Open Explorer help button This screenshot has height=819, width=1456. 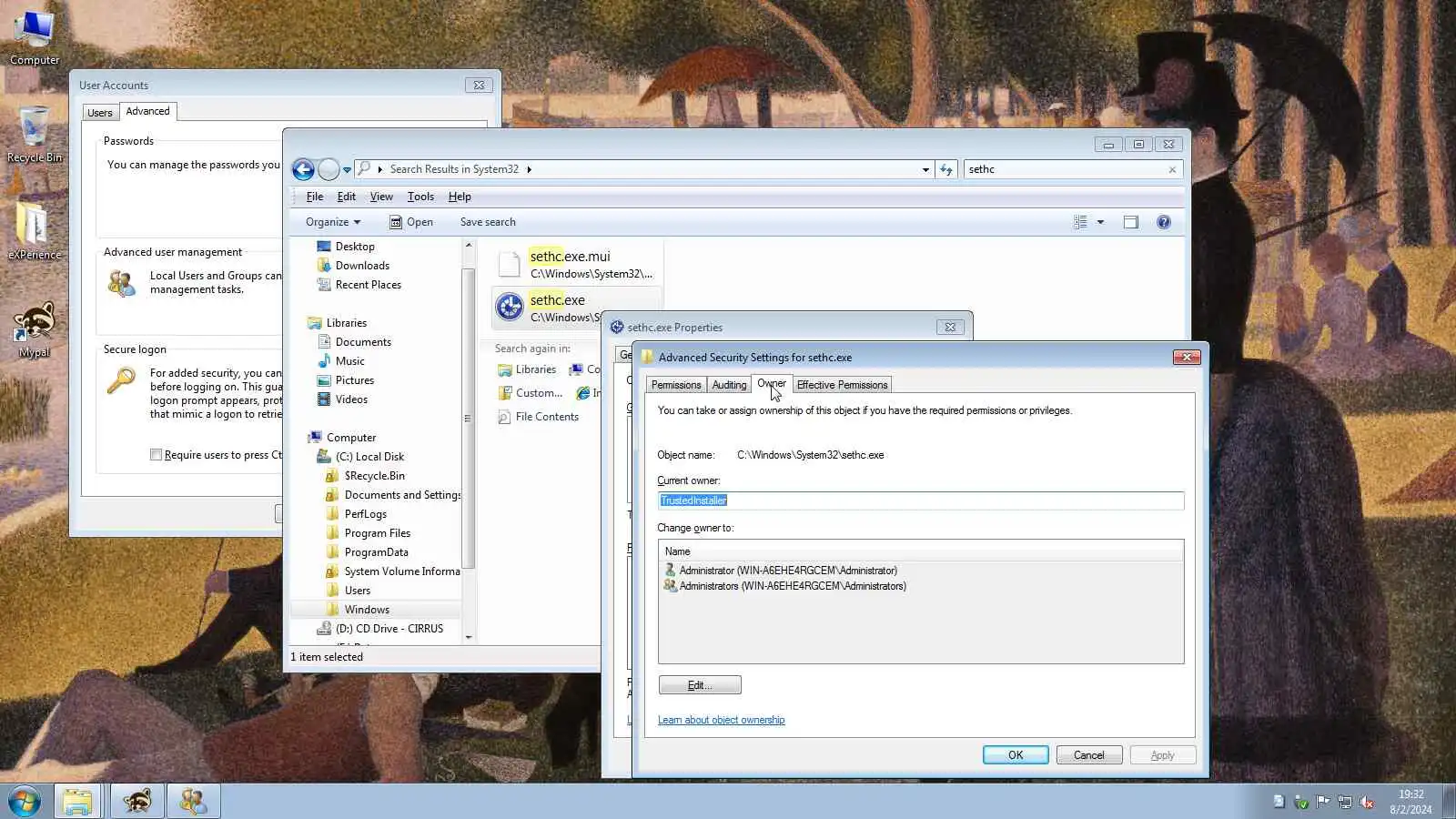(x=1164, y=222)
